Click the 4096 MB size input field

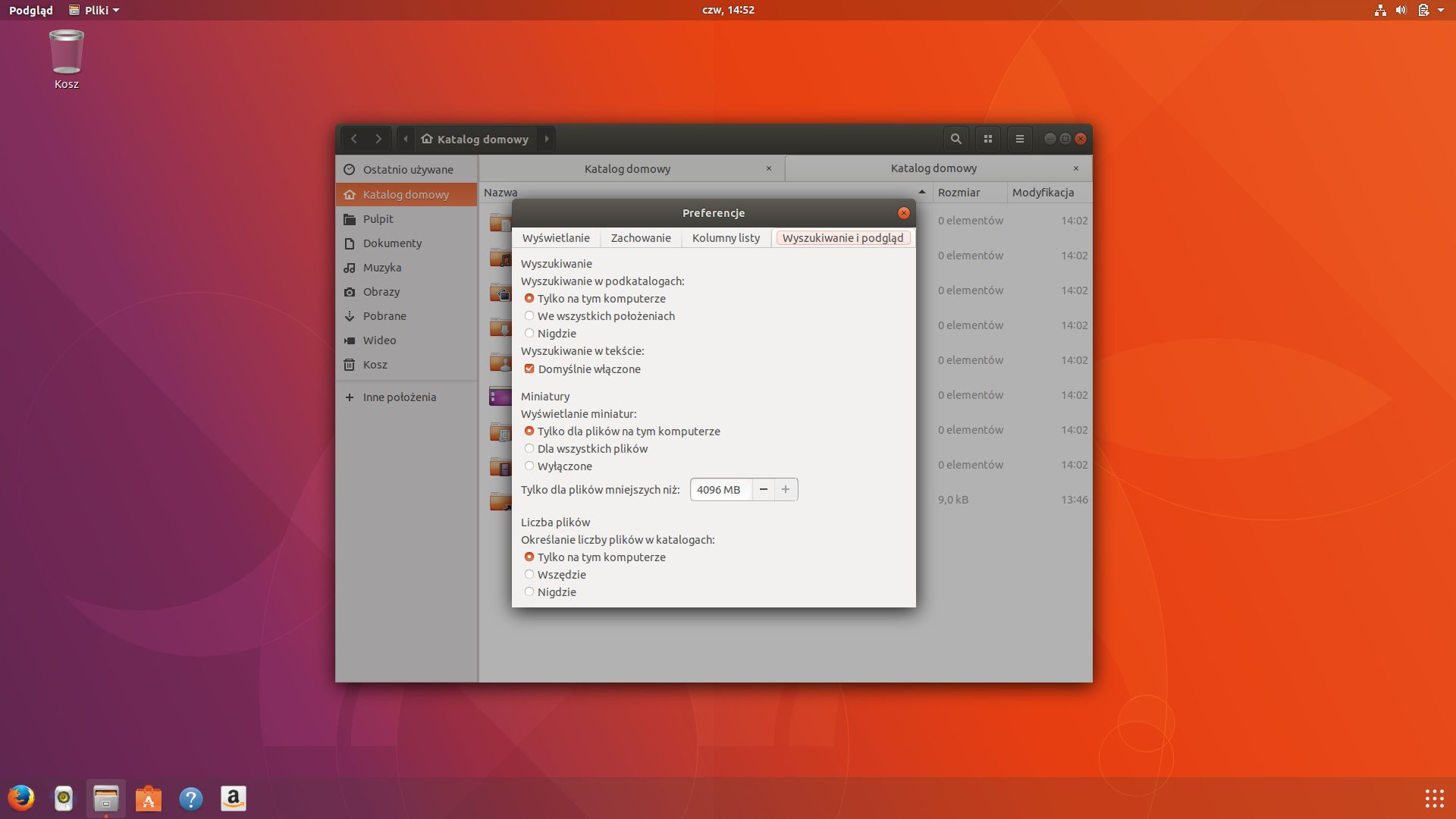720,490
